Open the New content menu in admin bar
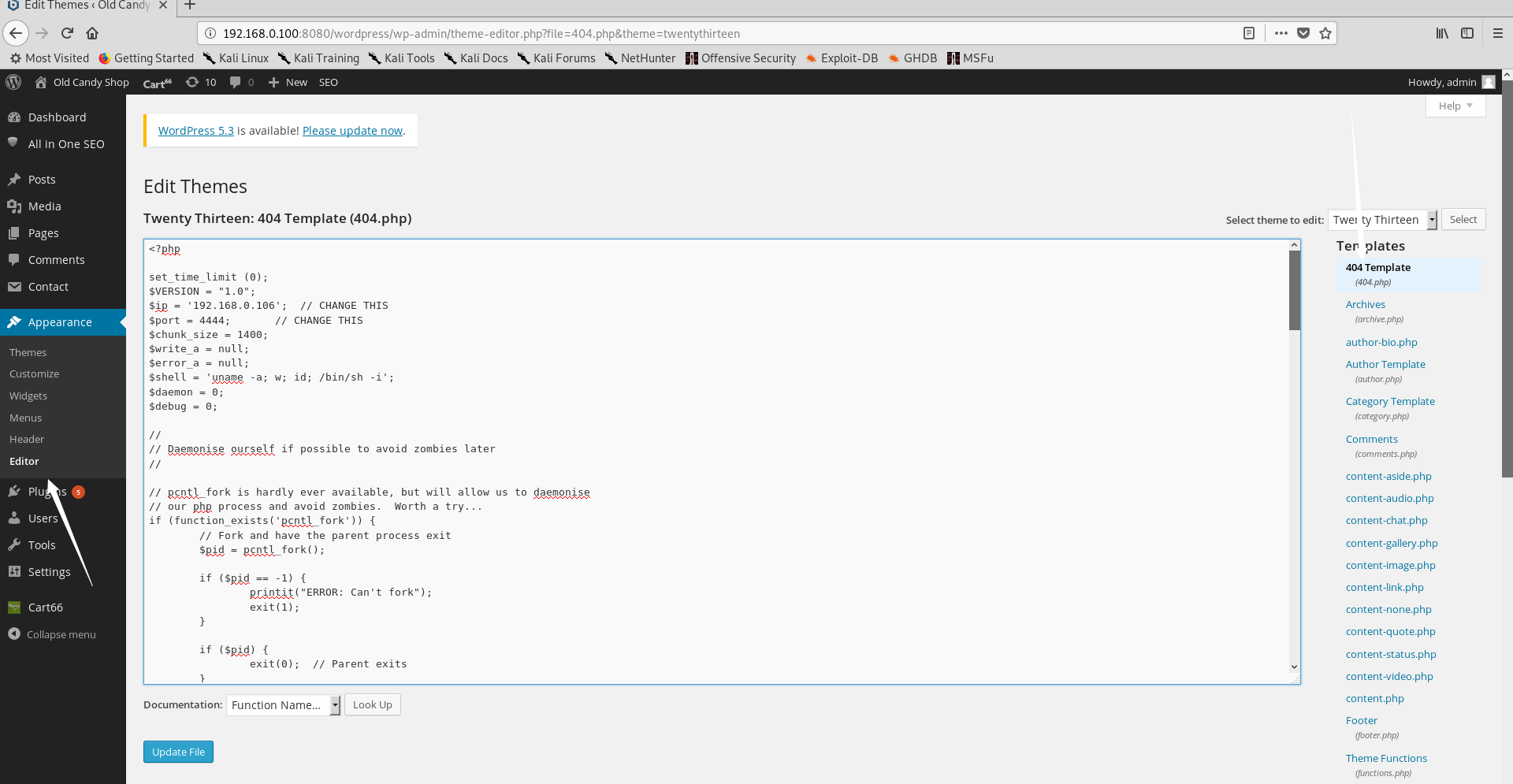 click(x=288, y=82)
